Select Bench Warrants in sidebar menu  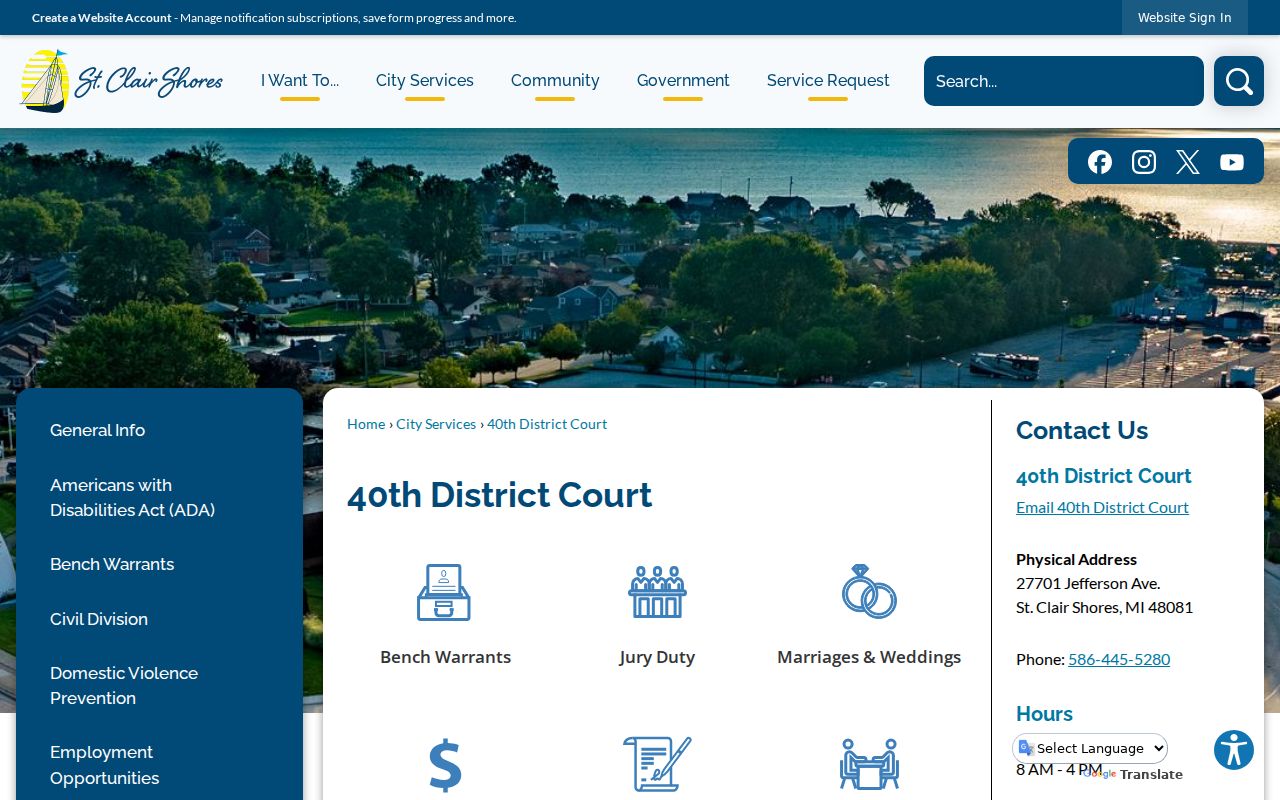point(112,564)
